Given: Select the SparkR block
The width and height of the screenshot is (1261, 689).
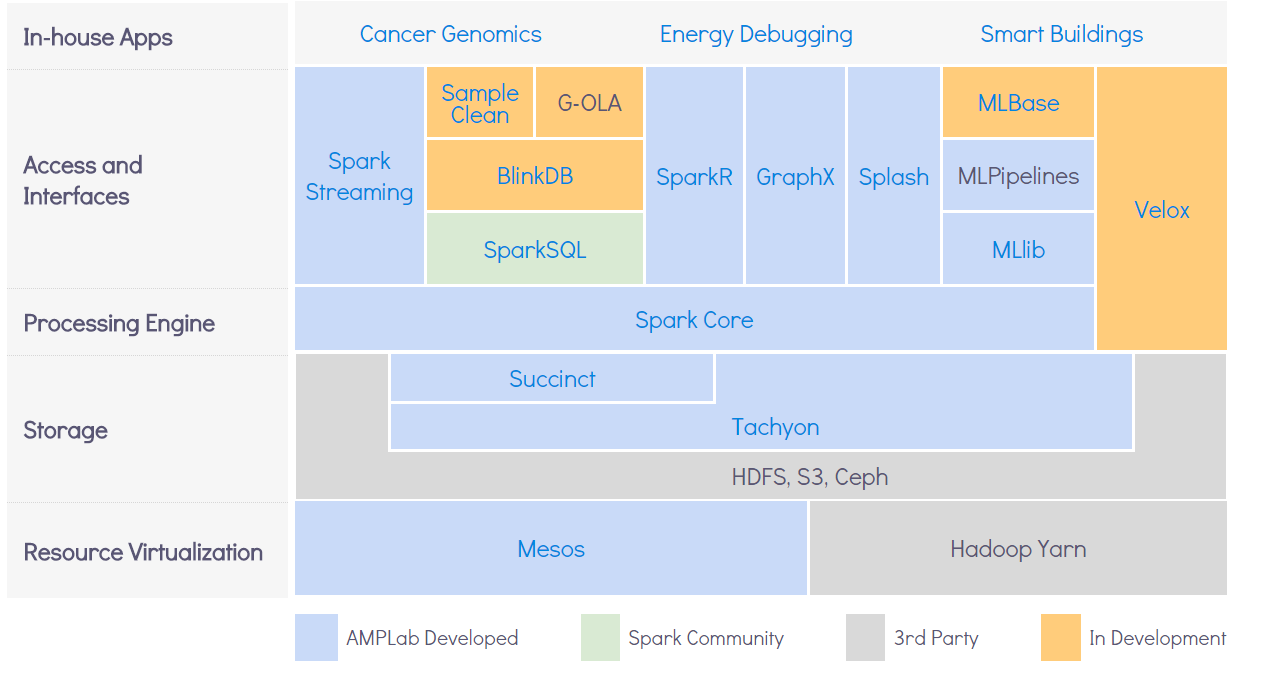Looking at the screenshot, I should pos(694,176).
